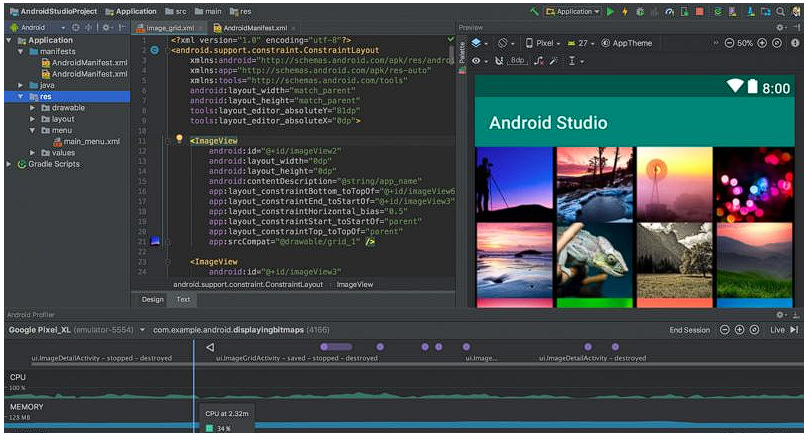Click Palette vertical tab

pyautogui.click(x=462, y=53)
